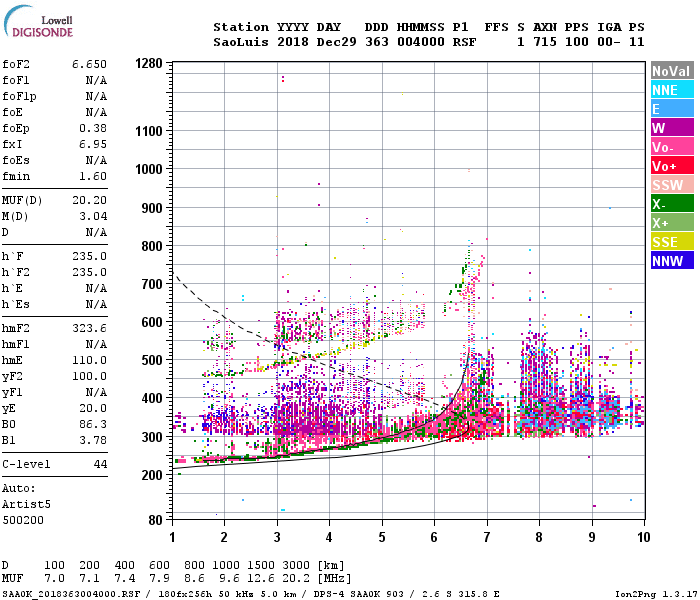
Task: Select the Vo+ red legend swatch
Action: tap(672, 166)
